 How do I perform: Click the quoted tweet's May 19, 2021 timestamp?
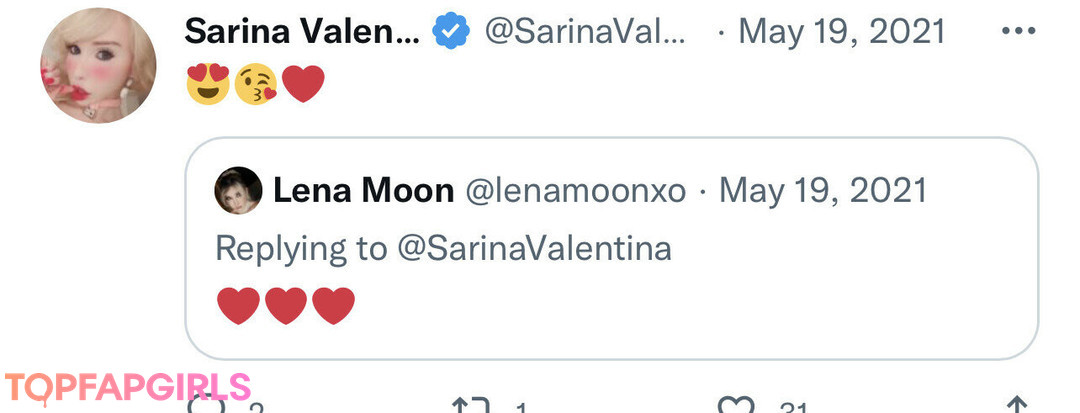pos(823,190)
